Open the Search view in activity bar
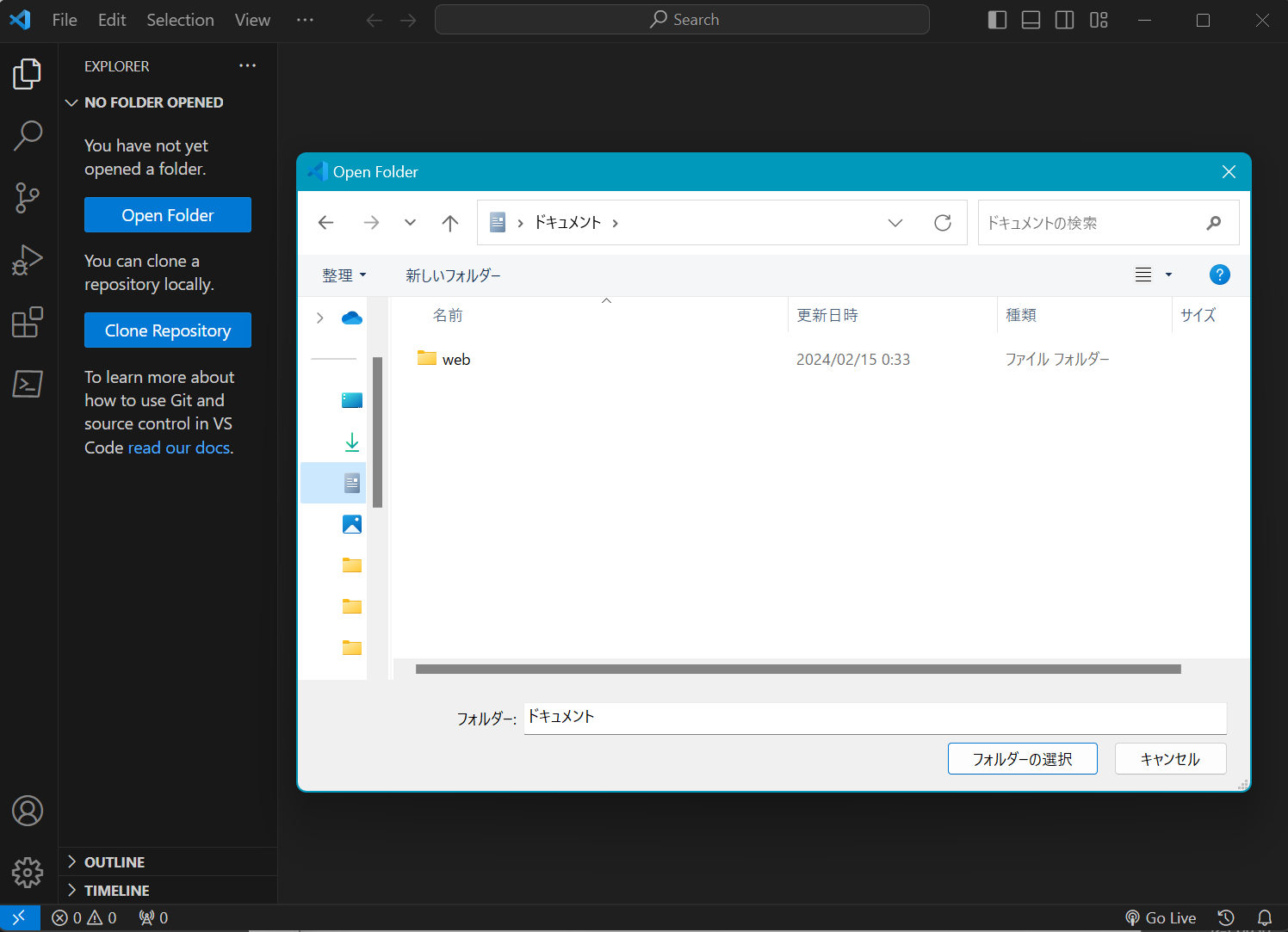Viewport: 1288px width, 932px height. pos(28,135)
